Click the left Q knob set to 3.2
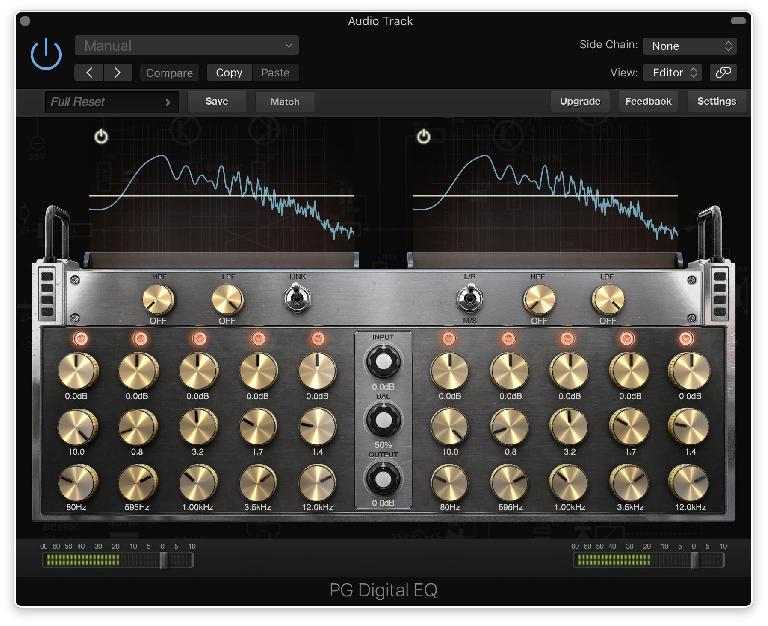 [198, 427]
